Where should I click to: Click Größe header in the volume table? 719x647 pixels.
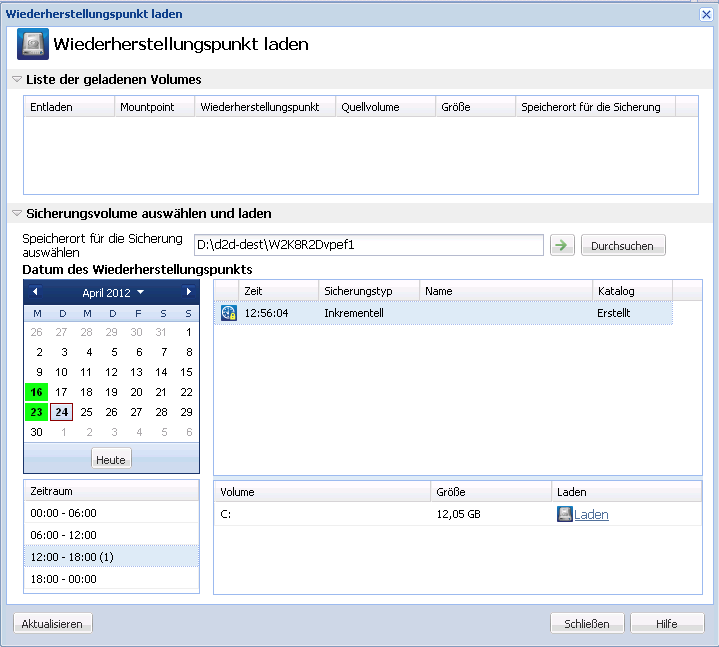[491, 492]
